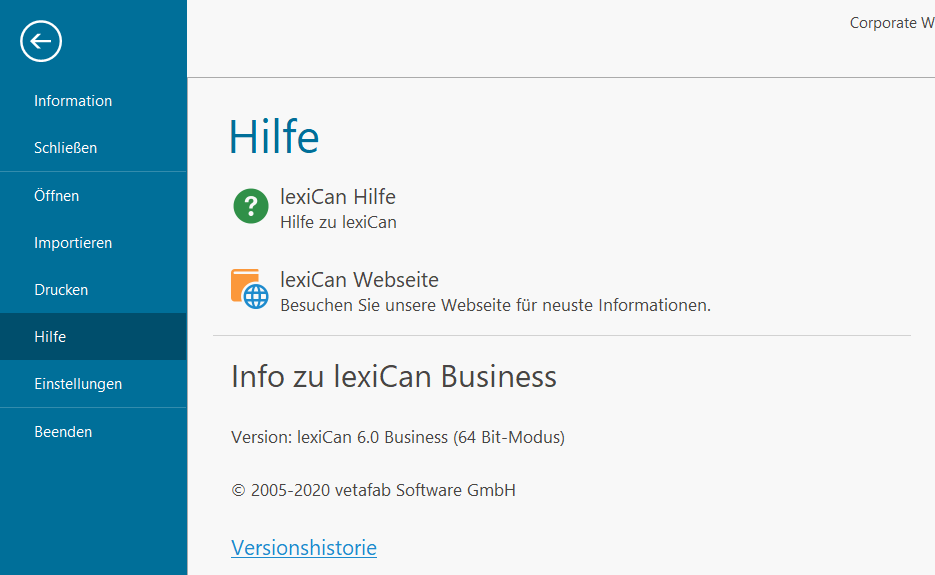Select the Hilfe sidebar entry
935x575 pixels.
coord(93,337)
